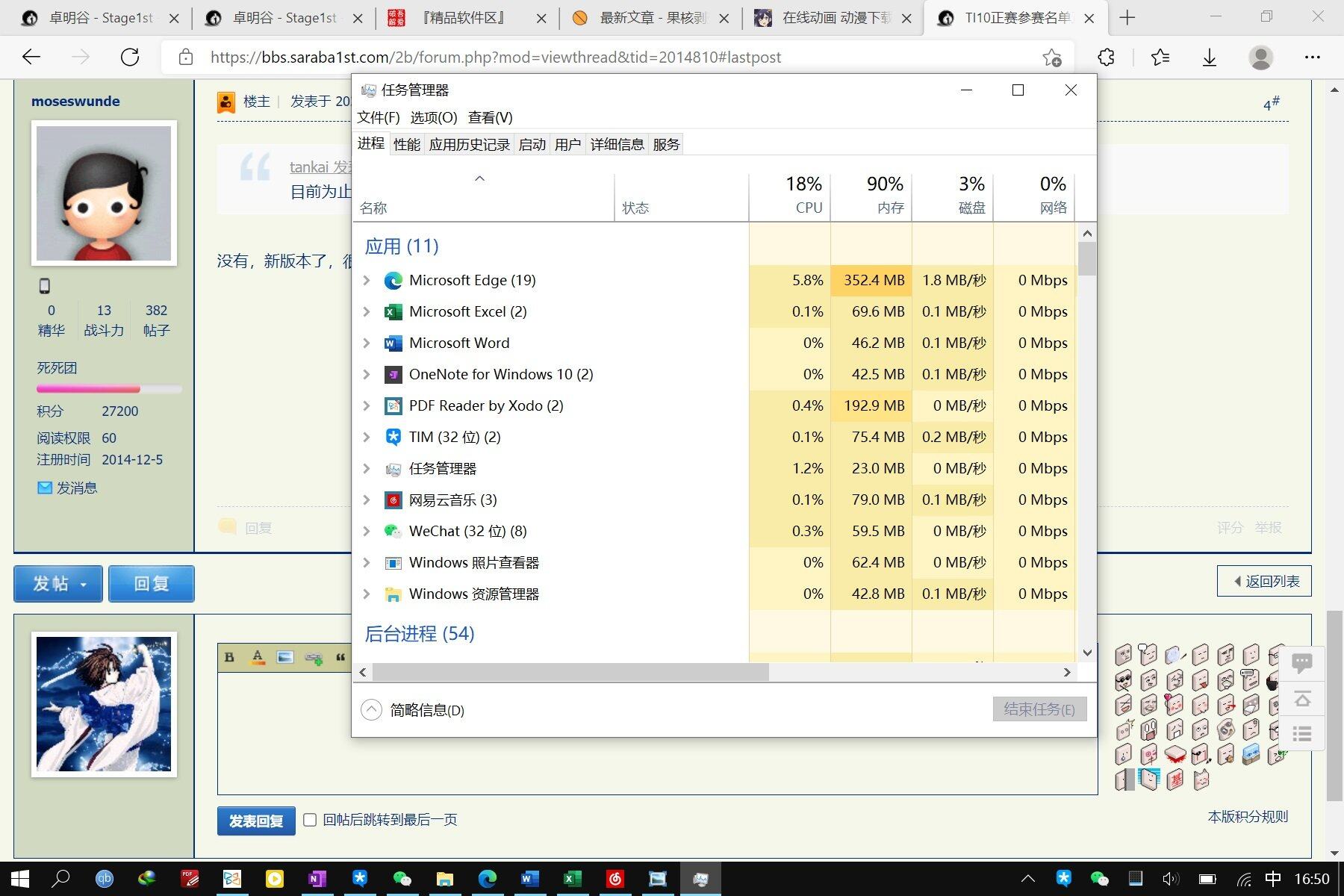
Task: Click bold formatting in reply editor
Action: (229, 658)
